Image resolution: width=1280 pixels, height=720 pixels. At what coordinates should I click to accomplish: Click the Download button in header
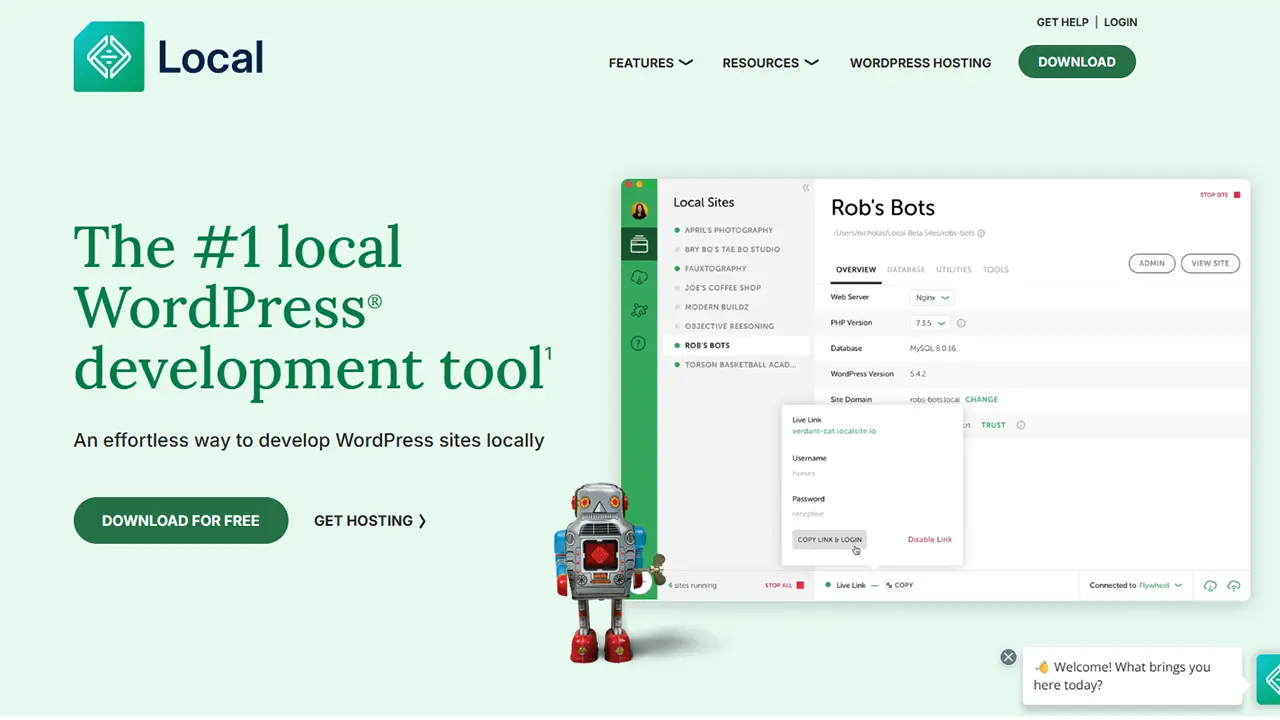[x=1077, y=62]
